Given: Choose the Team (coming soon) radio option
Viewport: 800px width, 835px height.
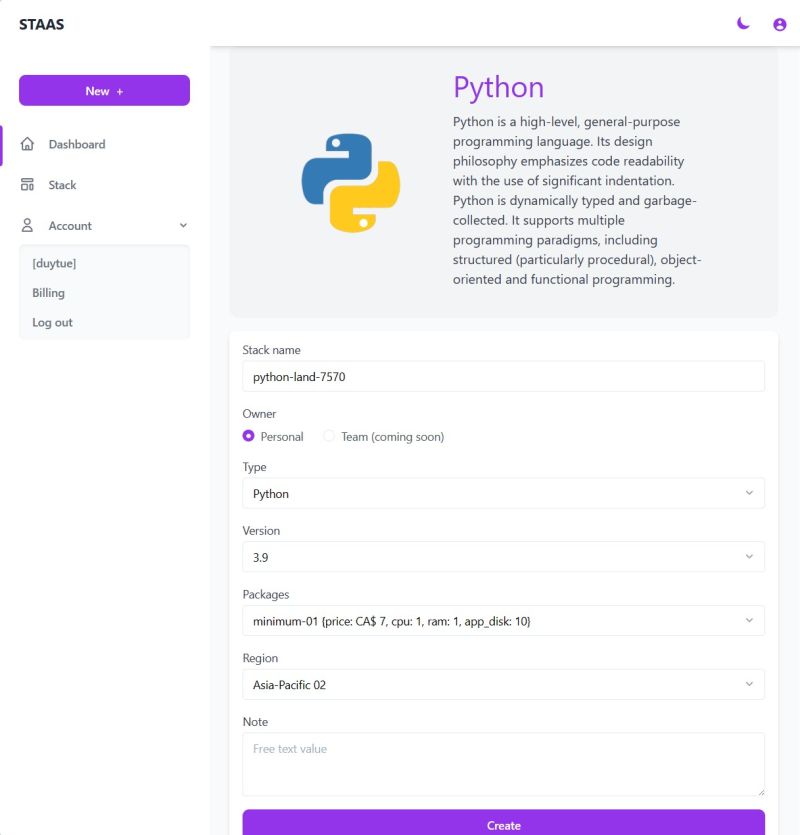Looking at the screenshot, I should [x=329, y=436].
